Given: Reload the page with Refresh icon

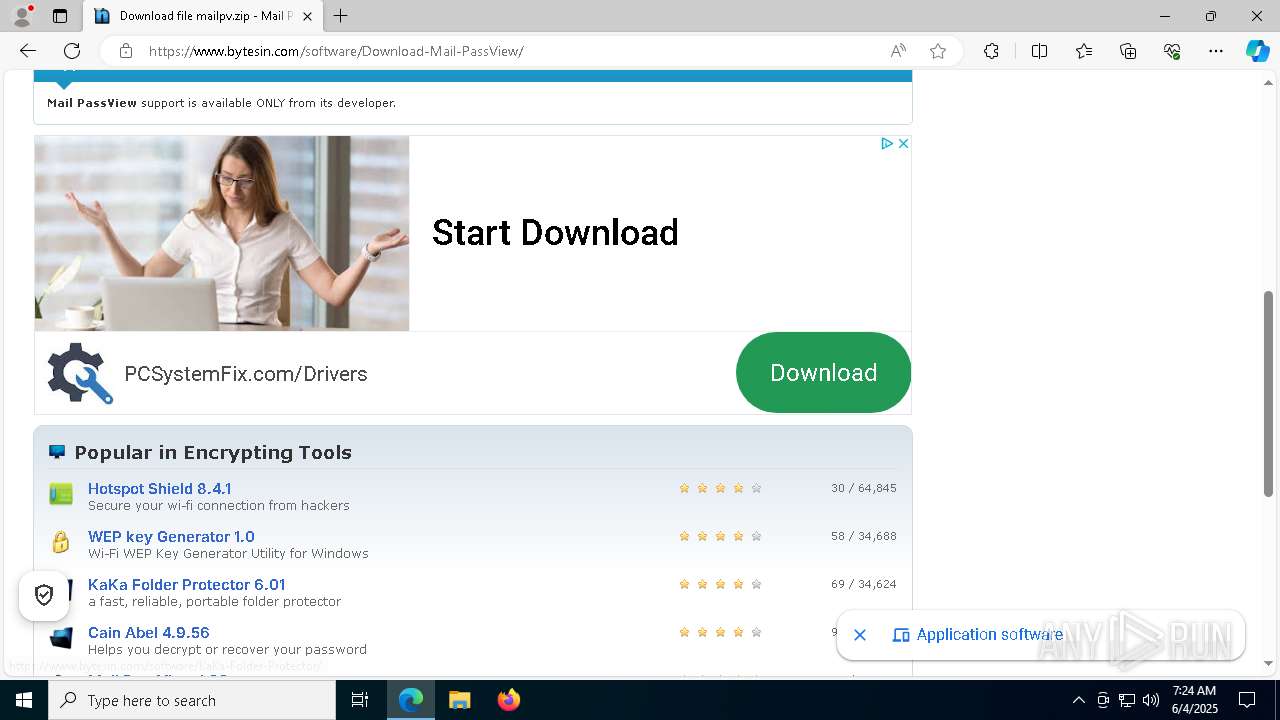Looking at the screenshot, I should coord(72,51).
